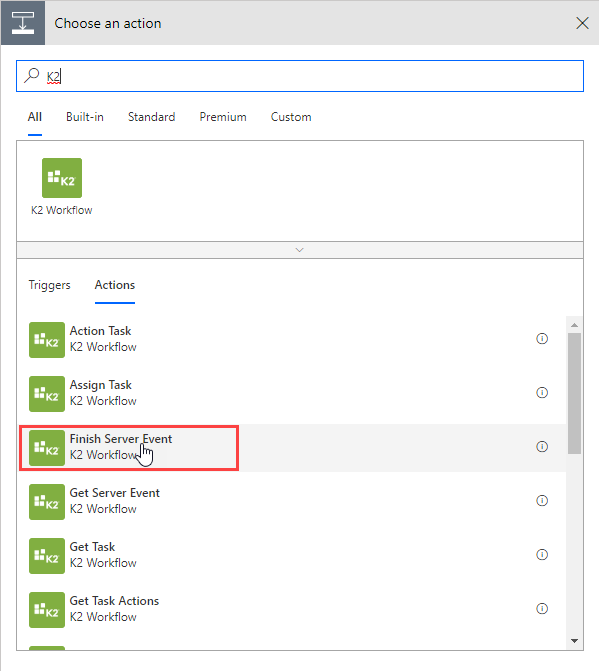Viewport: 599px width, 671px height.
Task: Click the actions list scrollbar thumb
Action: [574, 393]
